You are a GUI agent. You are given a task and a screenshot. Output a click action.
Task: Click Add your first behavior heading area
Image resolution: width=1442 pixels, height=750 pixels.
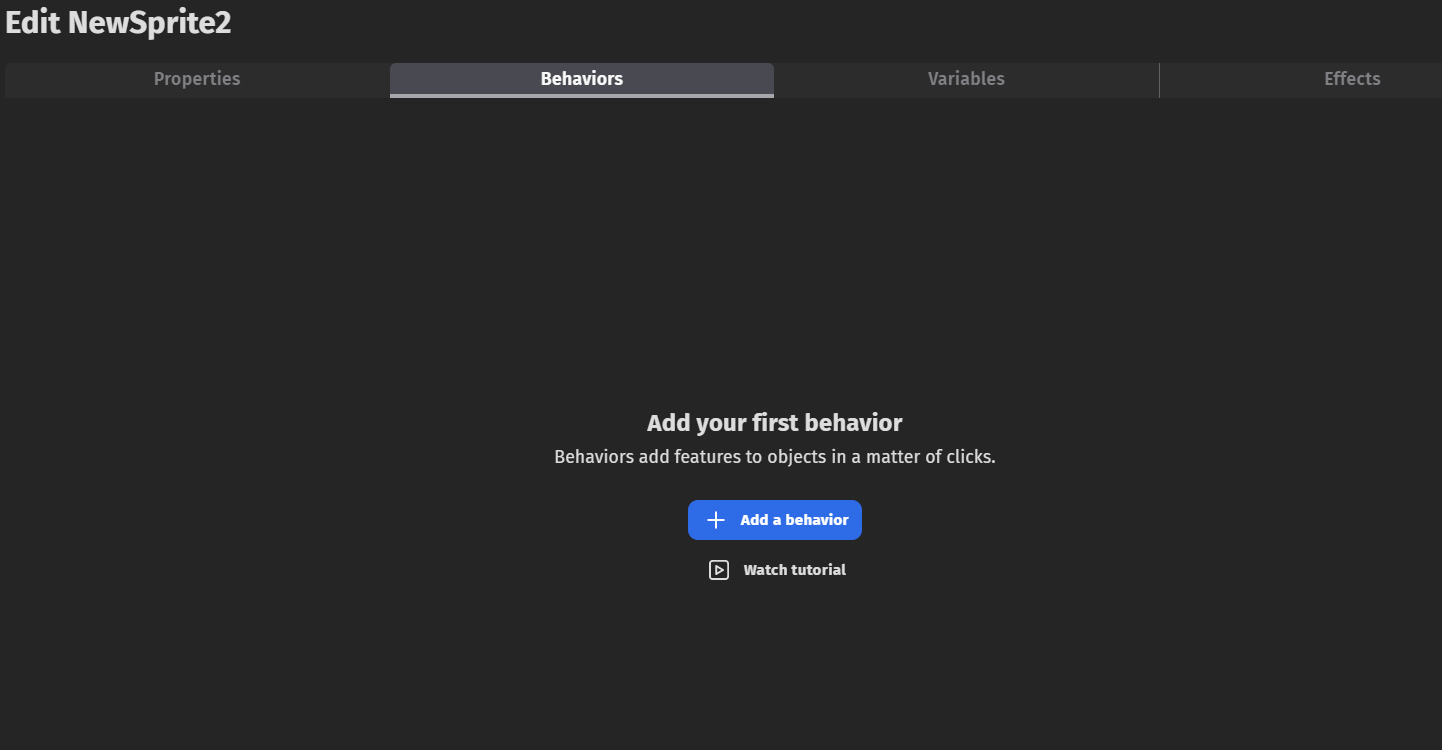pos(775,422)
